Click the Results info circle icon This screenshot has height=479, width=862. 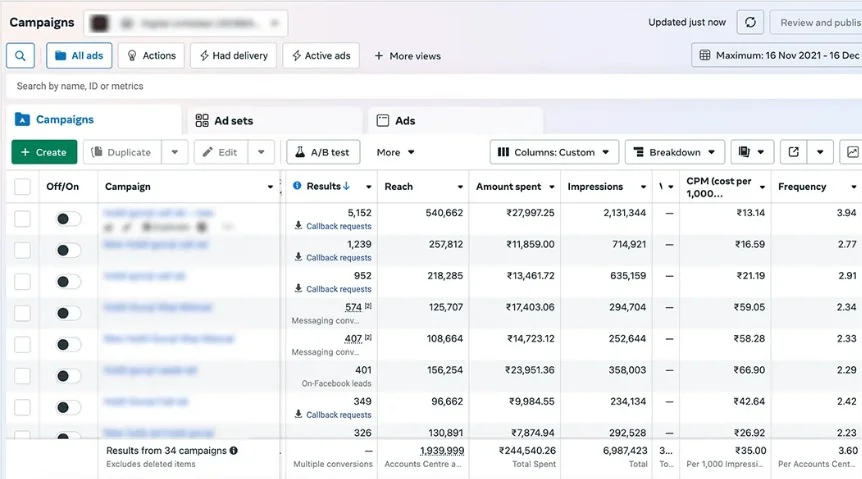tap(297, 186)
